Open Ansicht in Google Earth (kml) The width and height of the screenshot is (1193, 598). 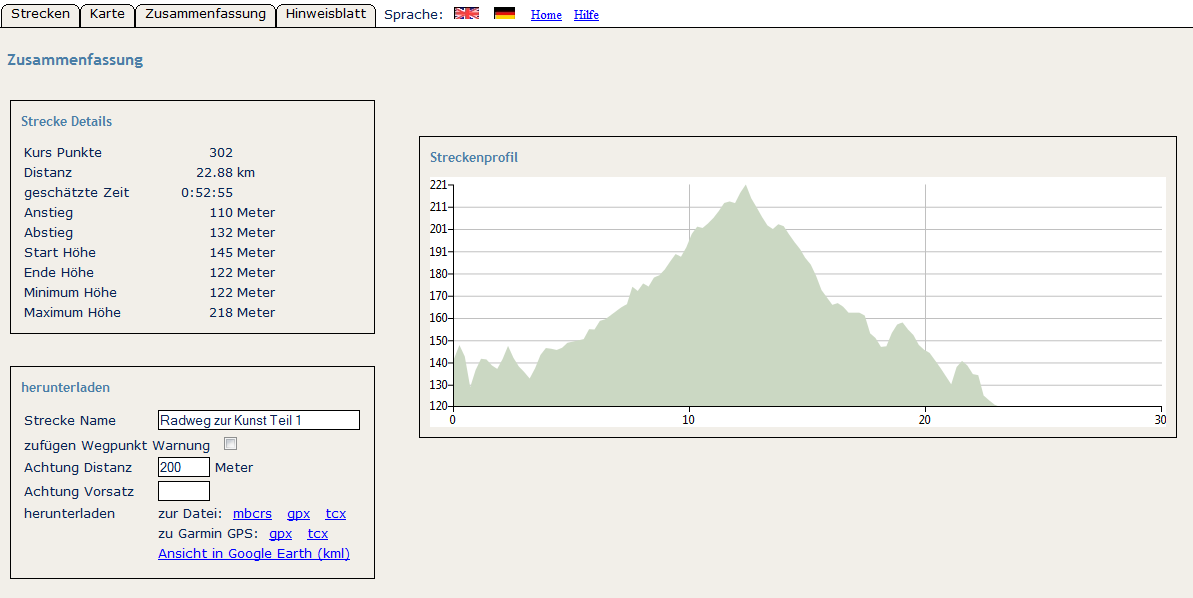click(x=254, y=554)
